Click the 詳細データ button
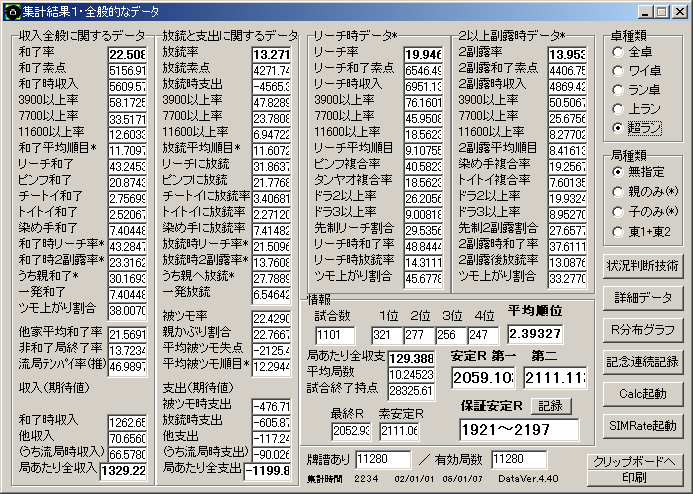Screen dimensions: 693x494 pos(643,298)
